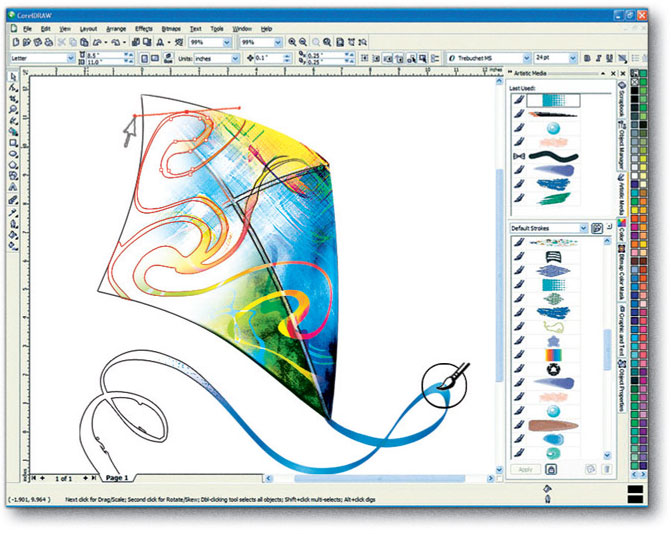Open the 24 pt font size dropdown
Image resolution: width=671 pixels, height=534 pixels.
coord(573,58)
